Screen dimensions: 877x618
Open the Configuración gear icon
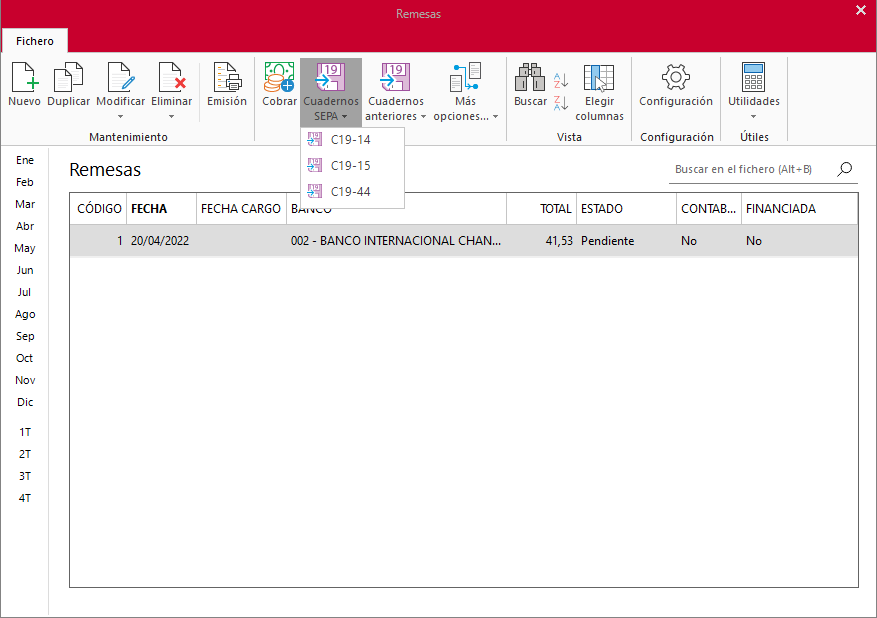coord(676,77)
